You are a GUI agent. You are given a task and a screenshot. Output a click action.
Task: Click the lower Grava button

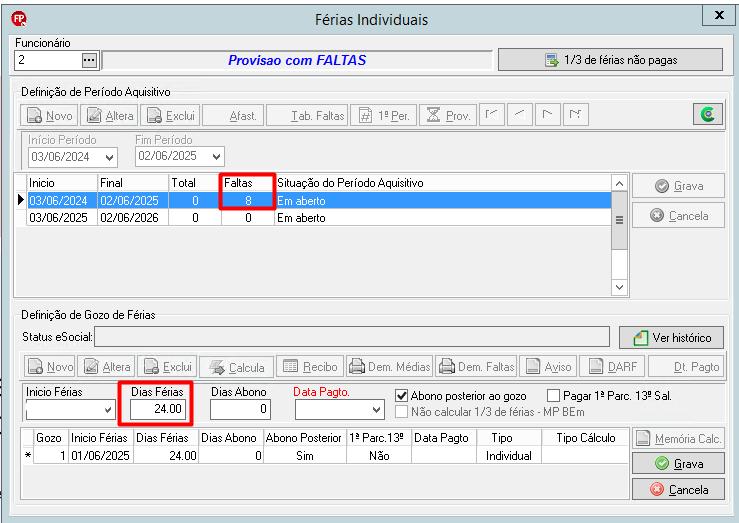click(678, 464)
